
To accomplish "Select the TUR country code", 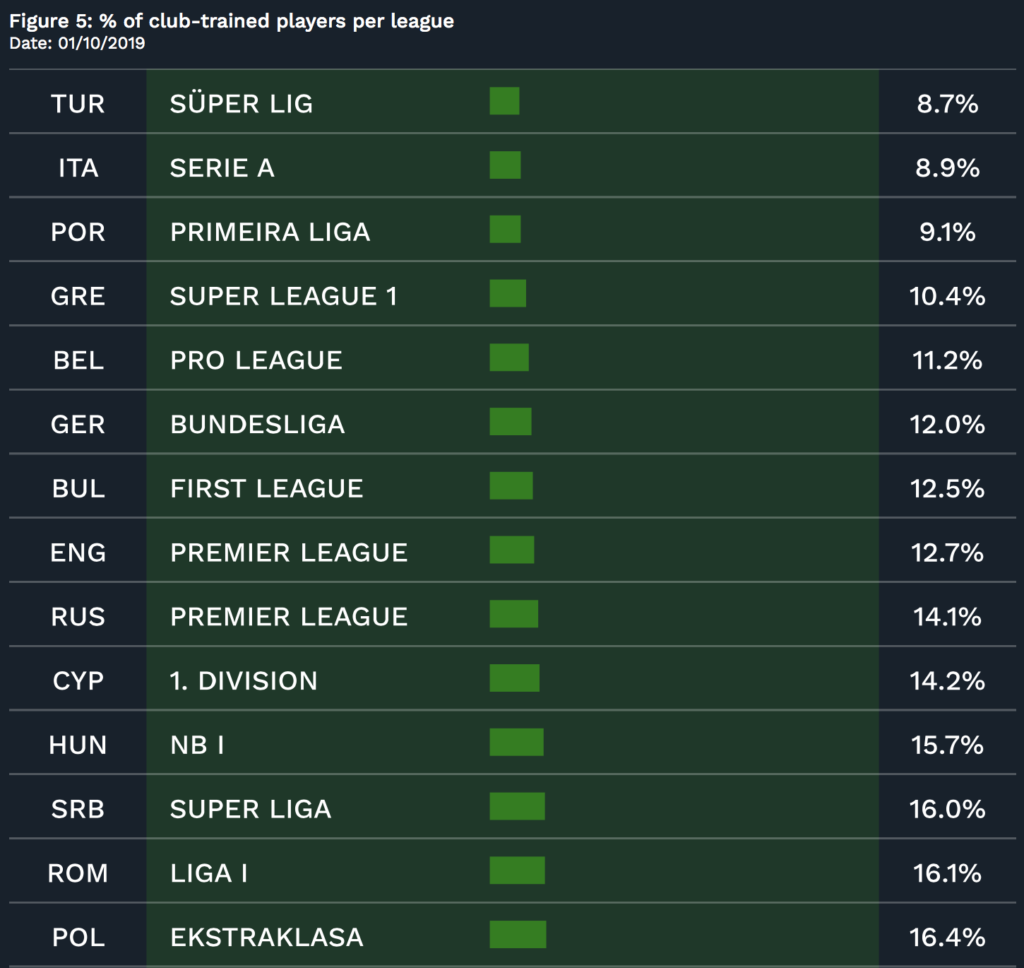I will (78, 104).
